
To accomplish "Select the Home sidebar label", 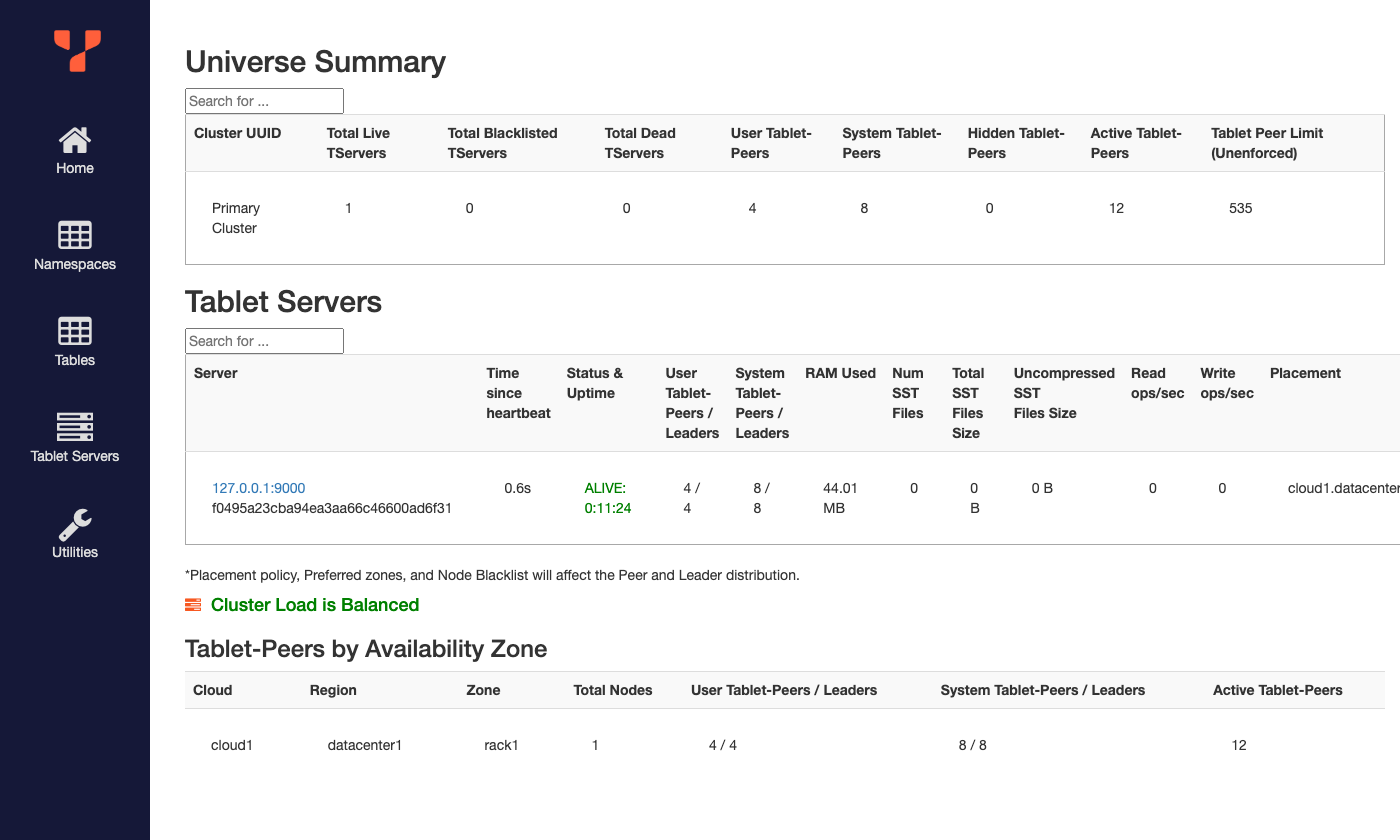I will tap(75, 168).
